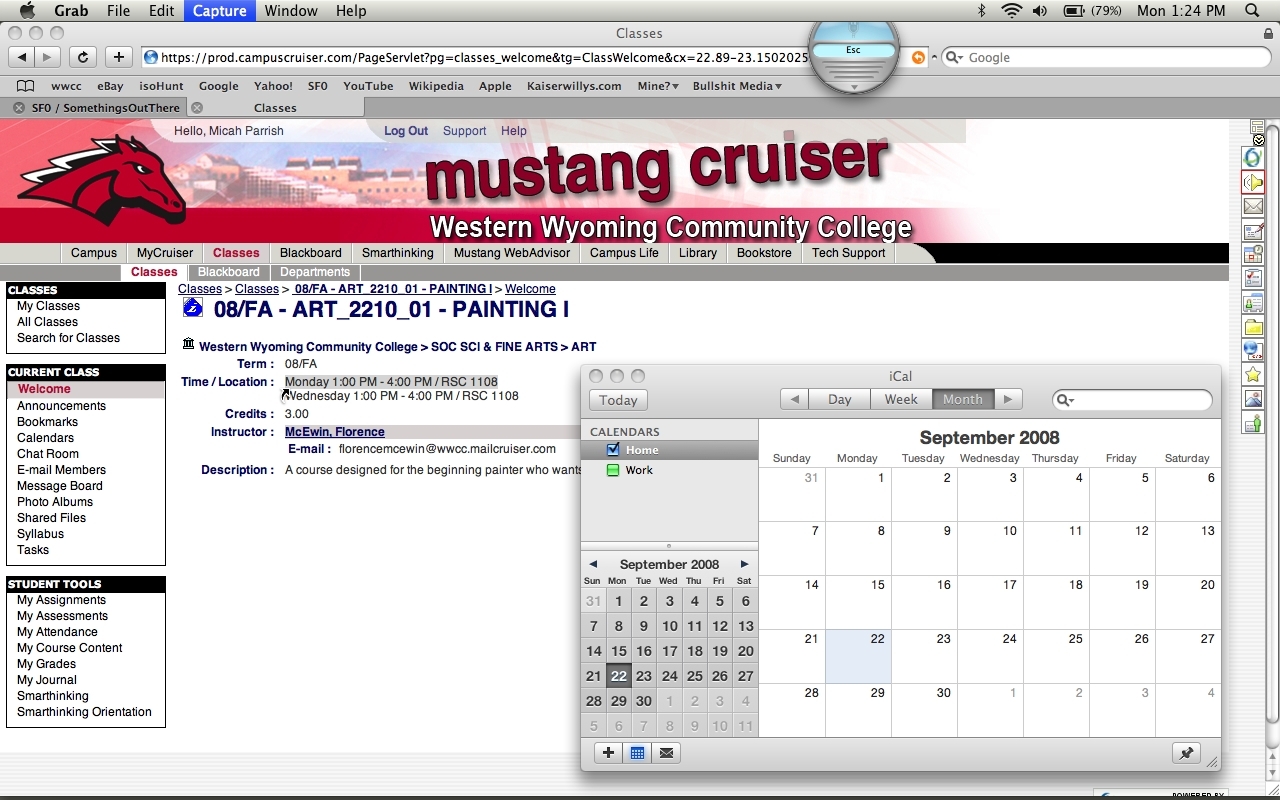Open the Mine? bookmarks dropdown
Viewport: 1280px width, 800px height.
(658, 86)
